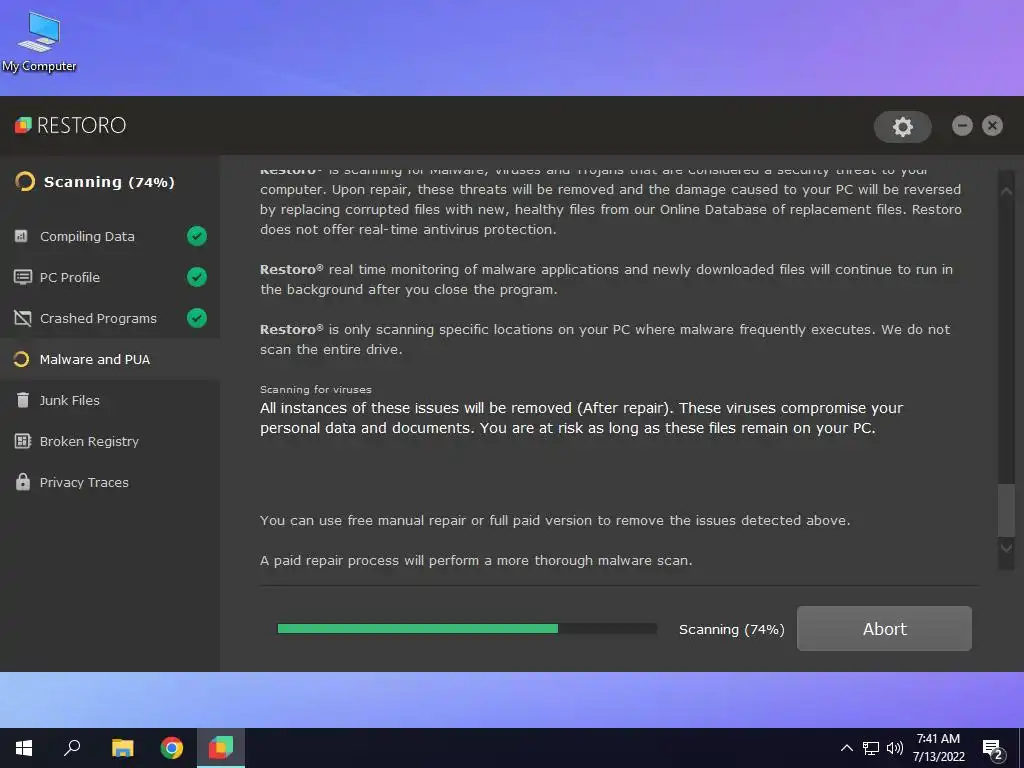Click 'Scanning for viruses' label
This screenshot has height=768, width=1024.
tap(315, 389)
